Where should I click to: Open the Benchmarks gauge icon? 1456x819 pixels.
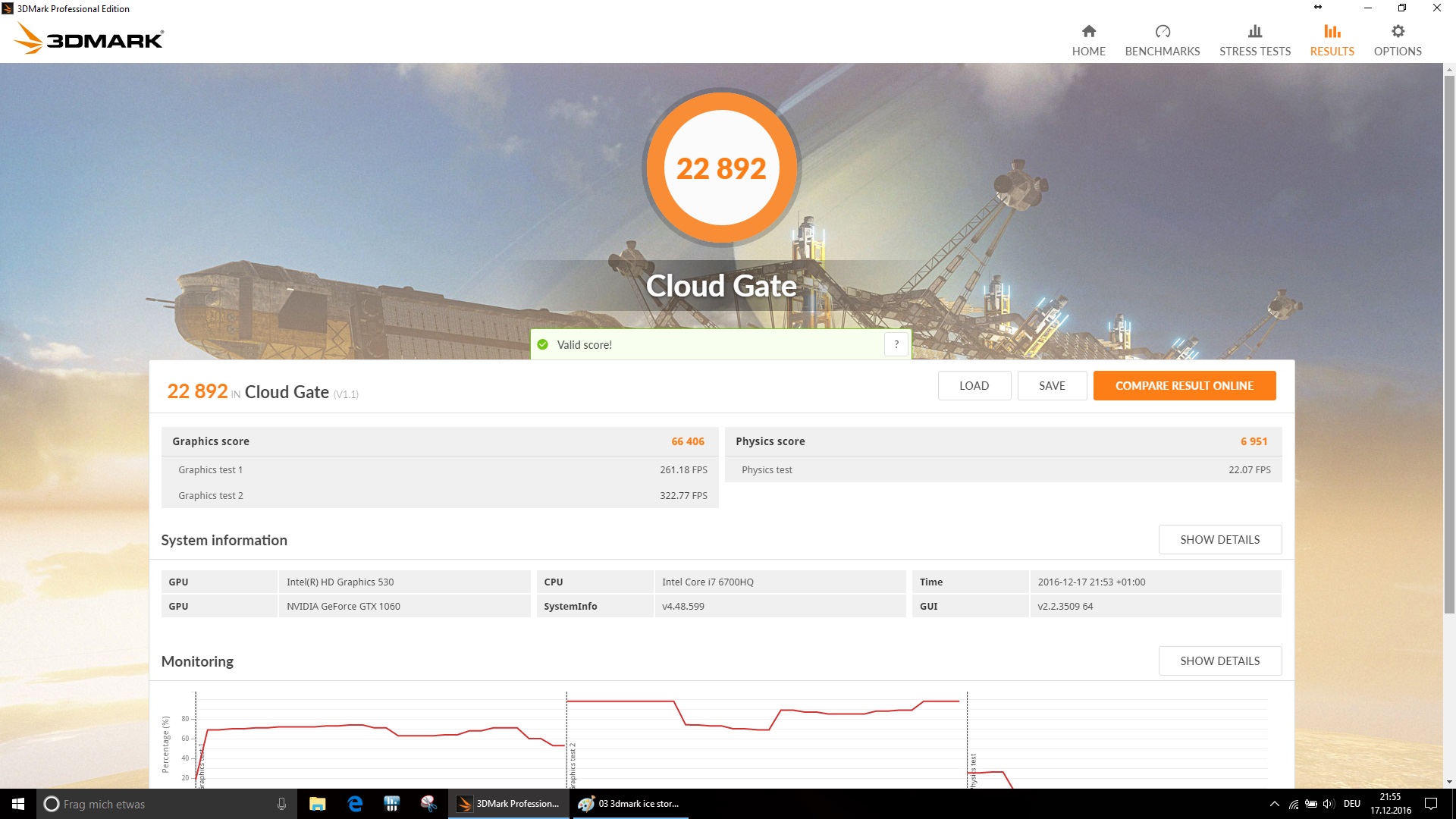pos(1162,32)
